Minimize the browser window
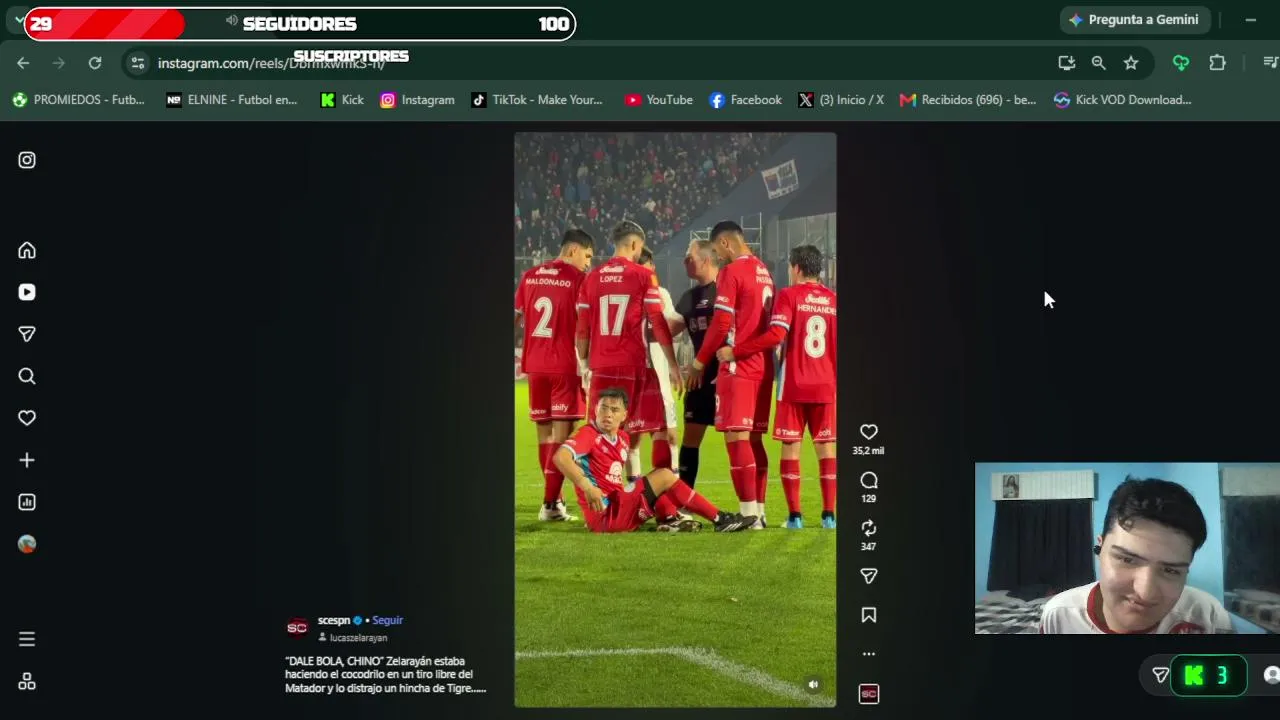The image size is (1280, 720). (1250, 20)
